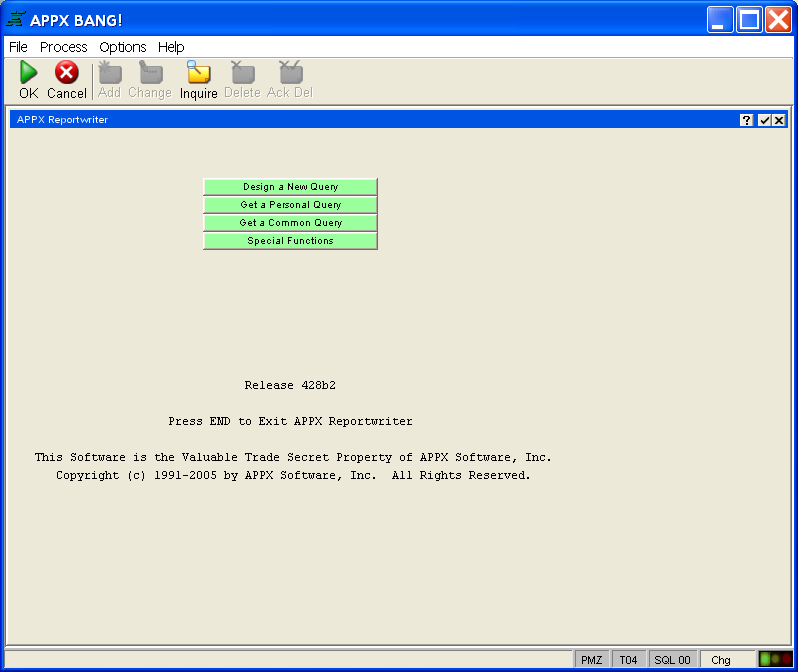The image size is (798, 672).
Task: Click the red Cancel icon
Action: 67,72
